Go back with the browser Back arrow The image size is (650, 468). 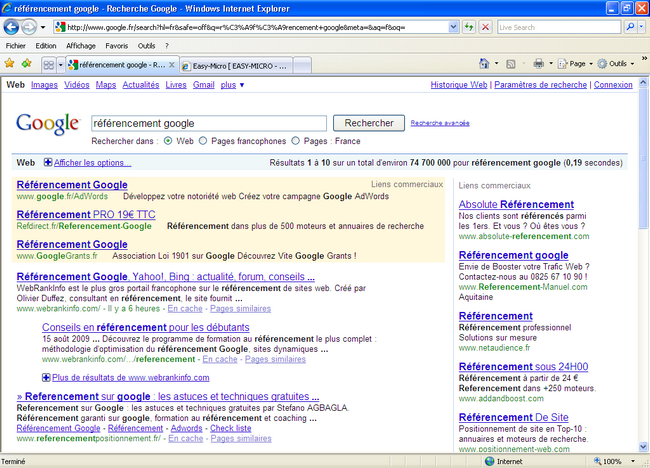tap(11, 27)
